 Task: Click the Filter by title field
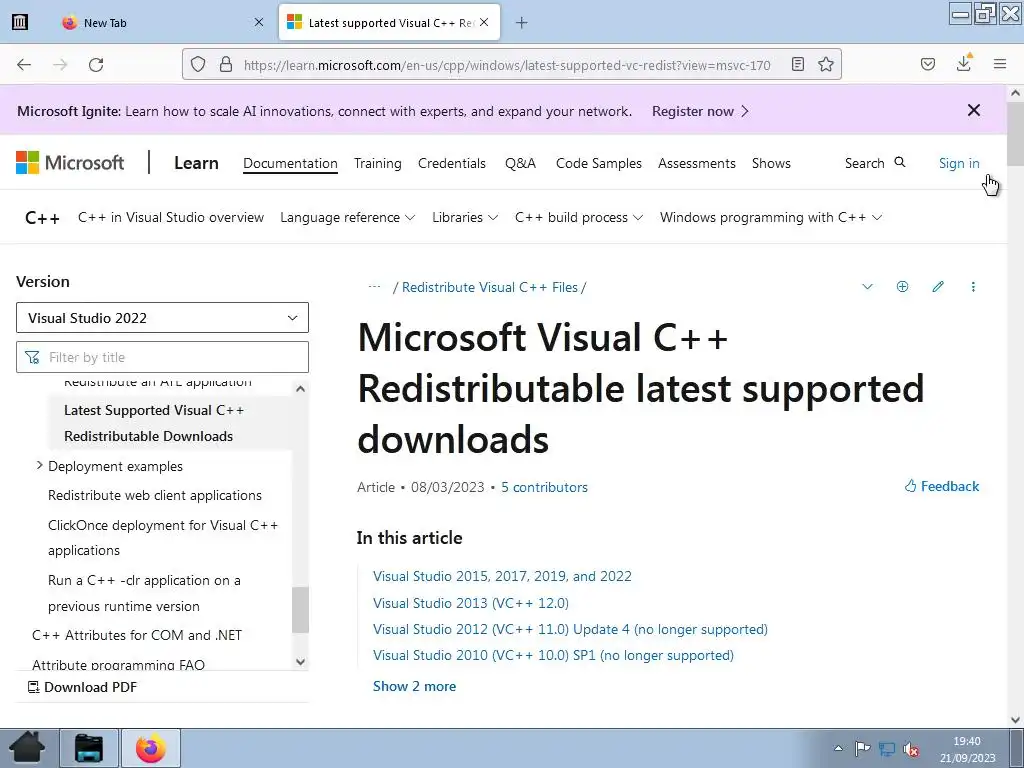coord(162,357)
